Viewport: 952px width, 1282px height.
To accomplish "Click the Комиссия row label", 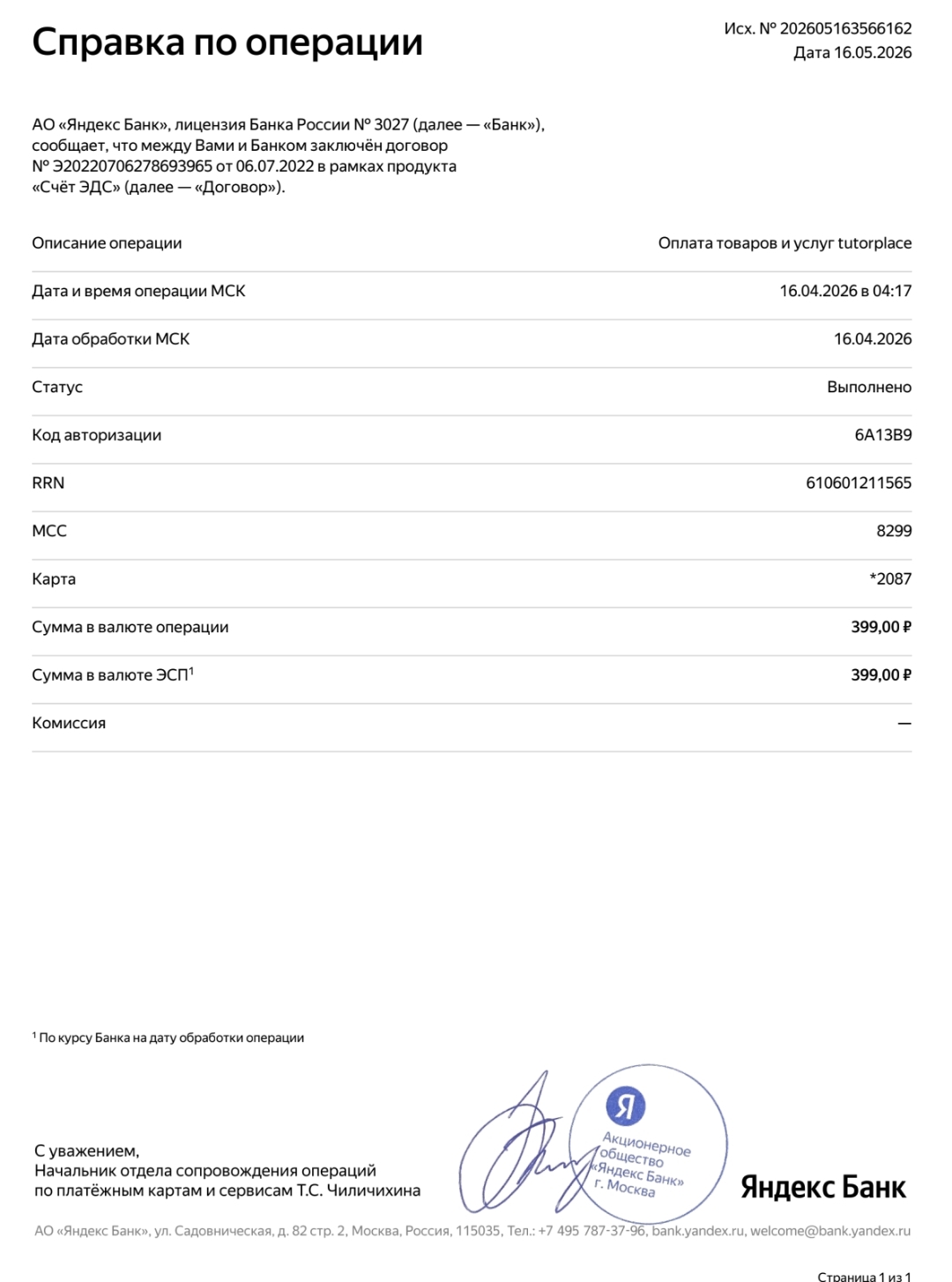I will click(69, 723).
